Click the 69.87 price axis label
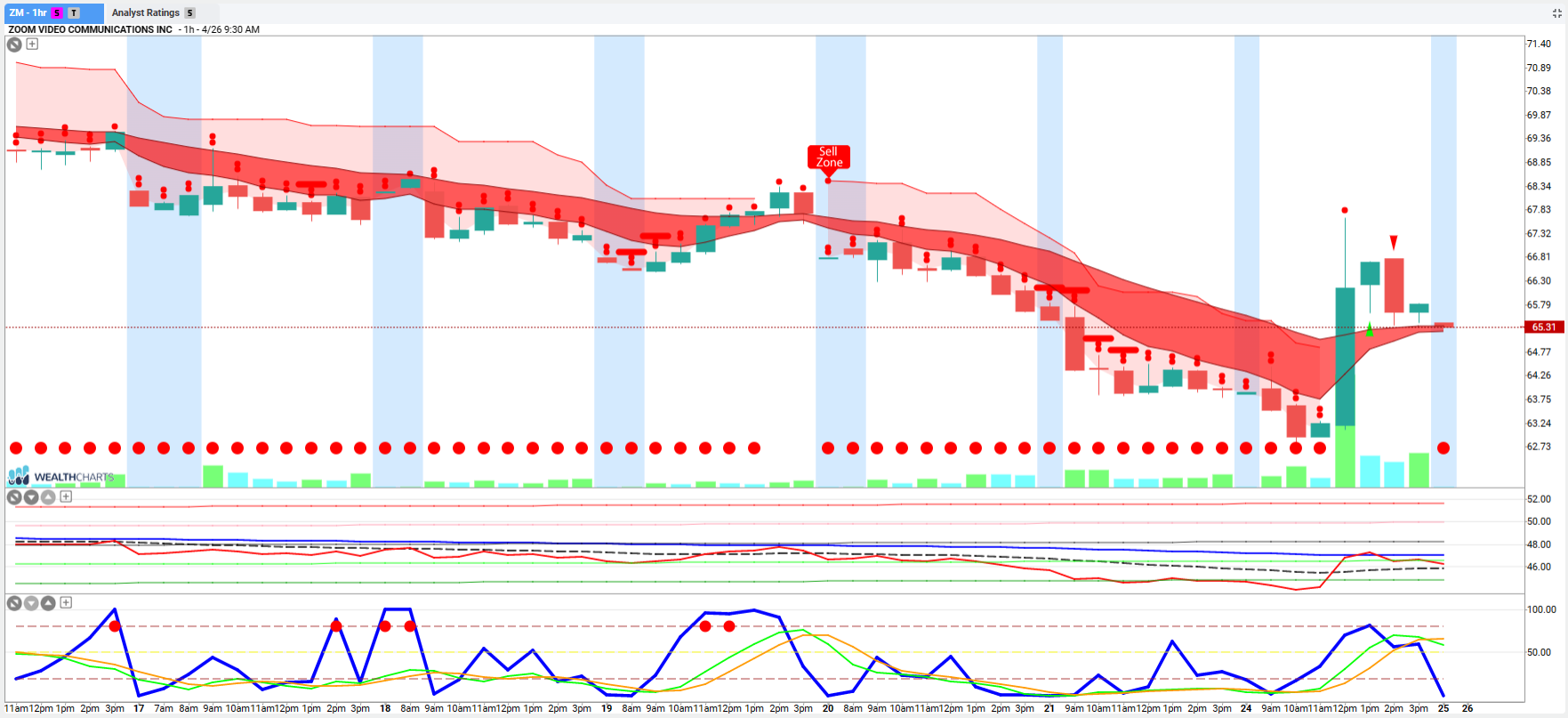Image resolution: width=1568 pixels, height=718 pixels. click(x=1539, y=116)
